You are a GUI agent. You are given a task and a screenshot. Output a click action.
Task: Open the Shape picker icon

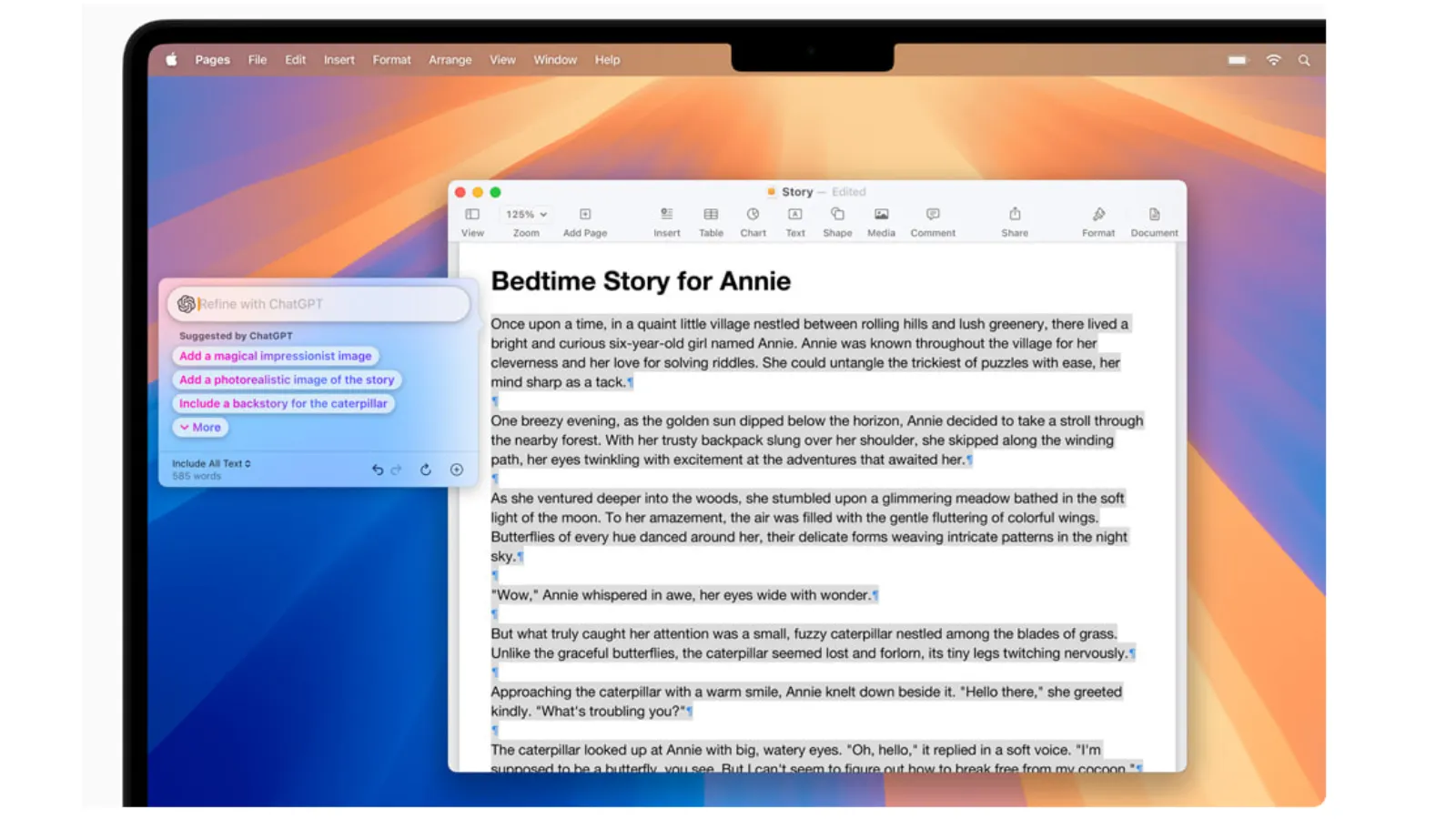point(837,215)
